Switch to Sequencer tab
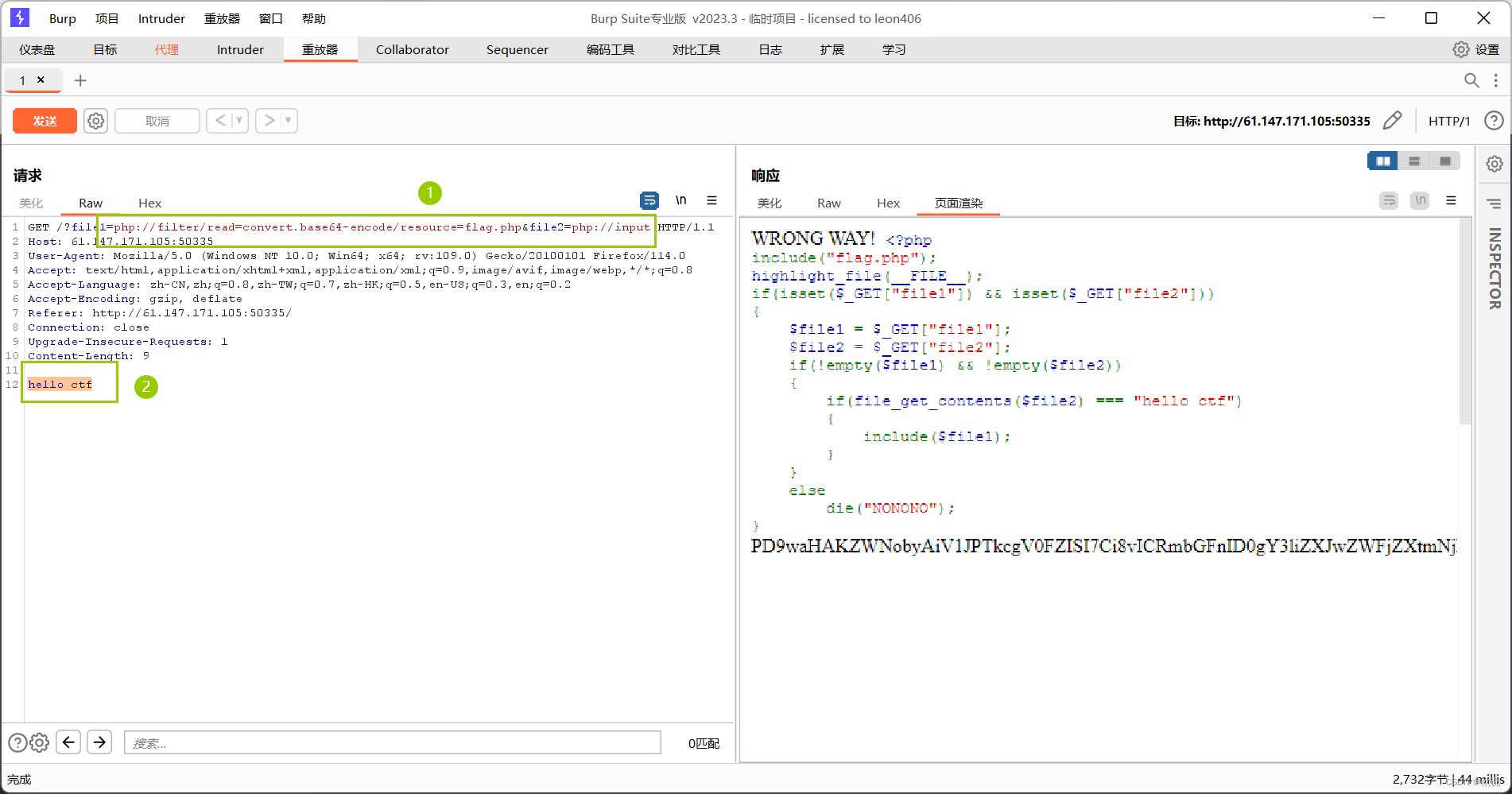Image resolution: width=1512 pixels, height=794 pixels. (518, 49)
